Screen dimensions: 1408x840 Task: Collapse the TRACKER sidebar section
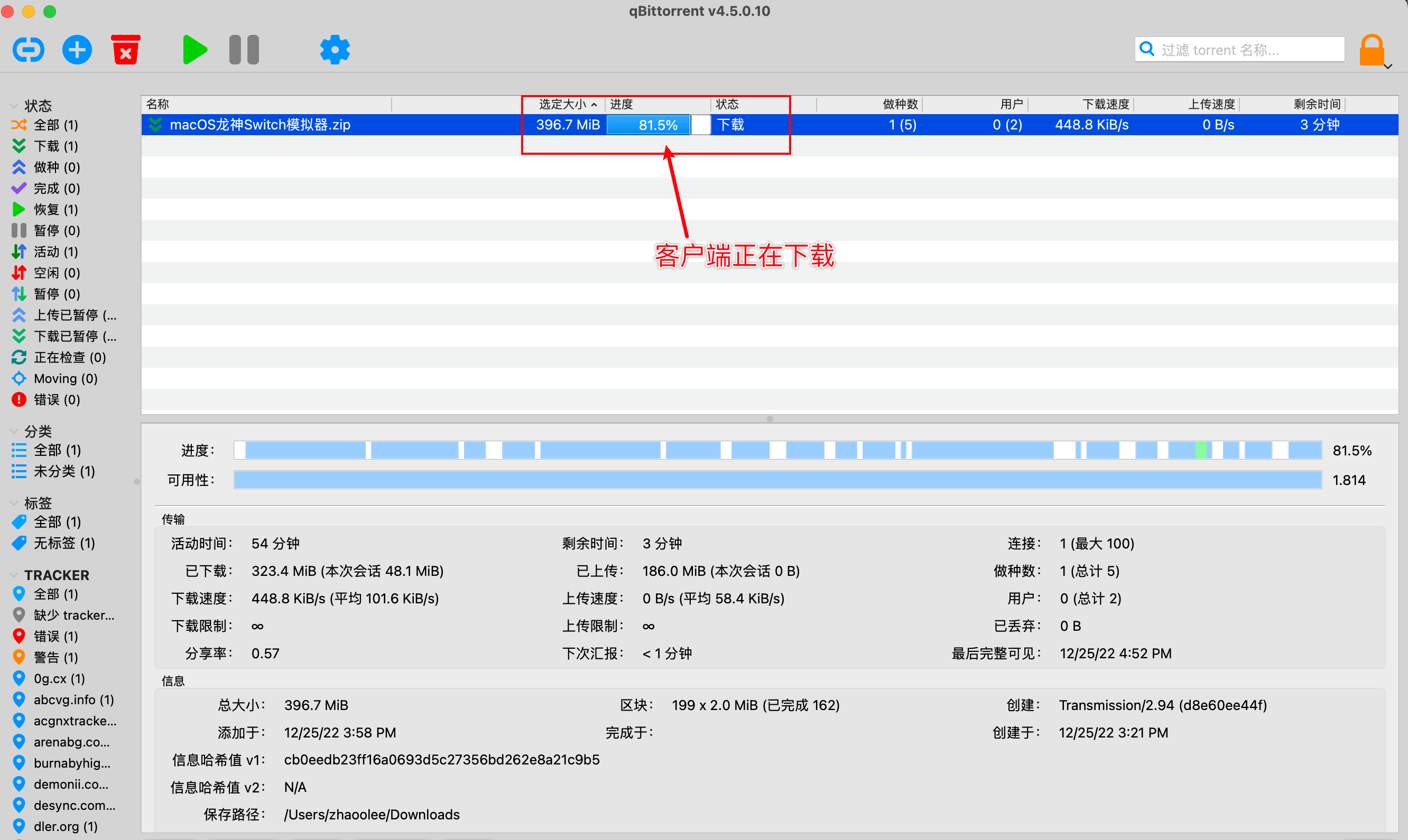[x=14, y=575]
